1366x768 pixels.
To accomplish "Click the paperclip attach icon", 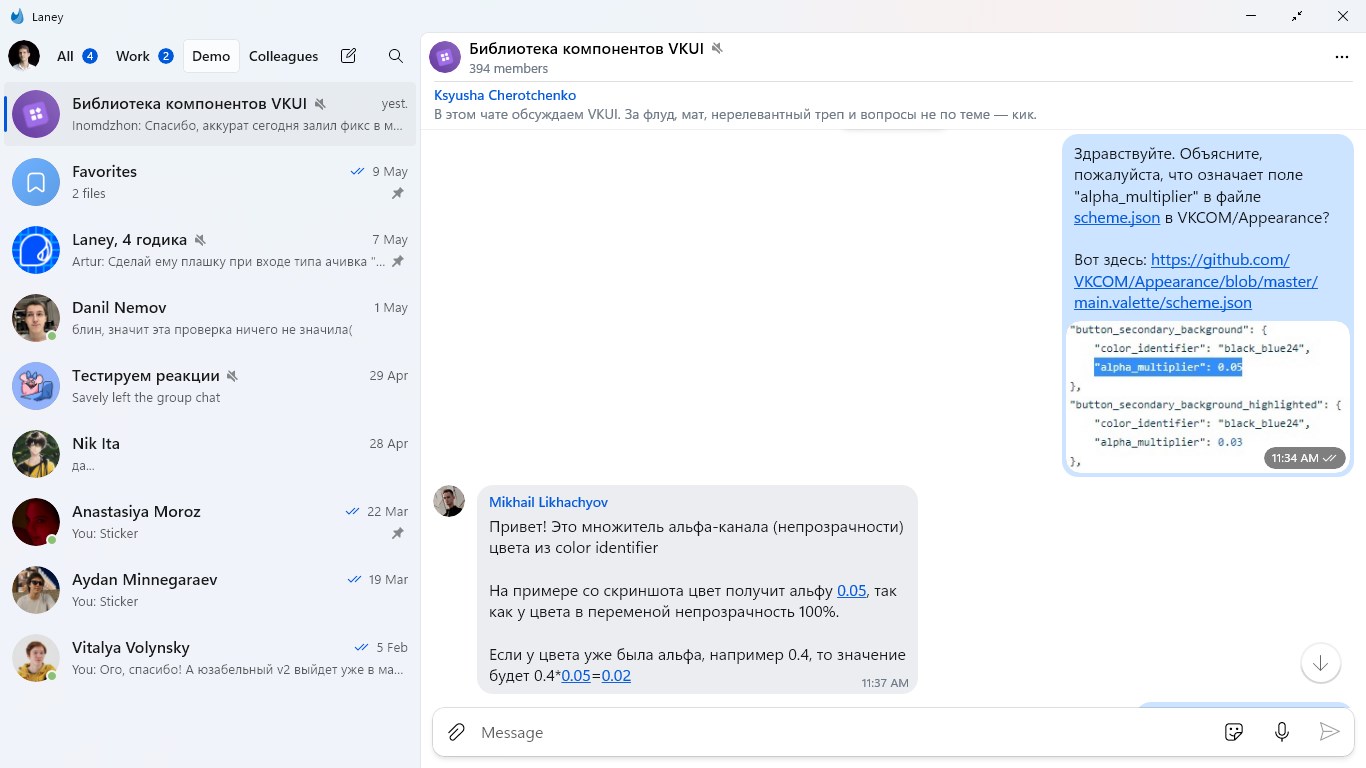I will [x=456, y=732].
